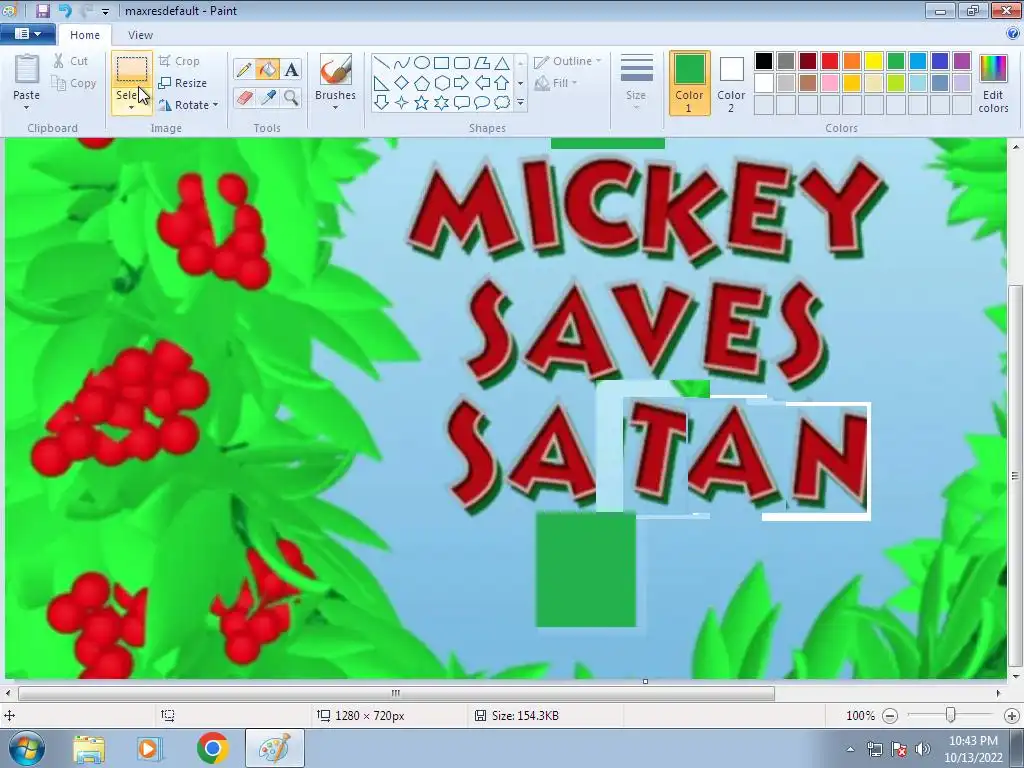
Task: Choose the Rounded rectangular callout shape
Action: click(x=462, y=103)
